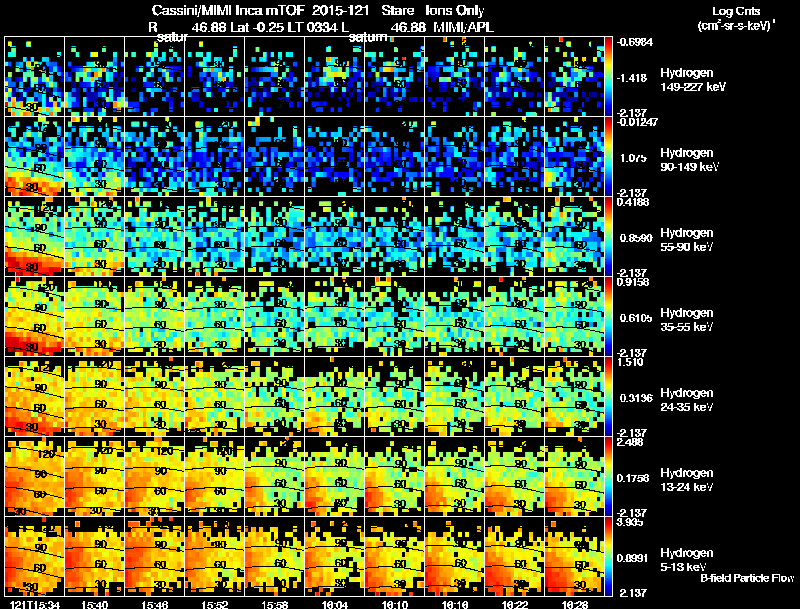Click the 'B-field Particle Flow' caption
The width and height of the screenshot is (800, 609).
(747, 578)
